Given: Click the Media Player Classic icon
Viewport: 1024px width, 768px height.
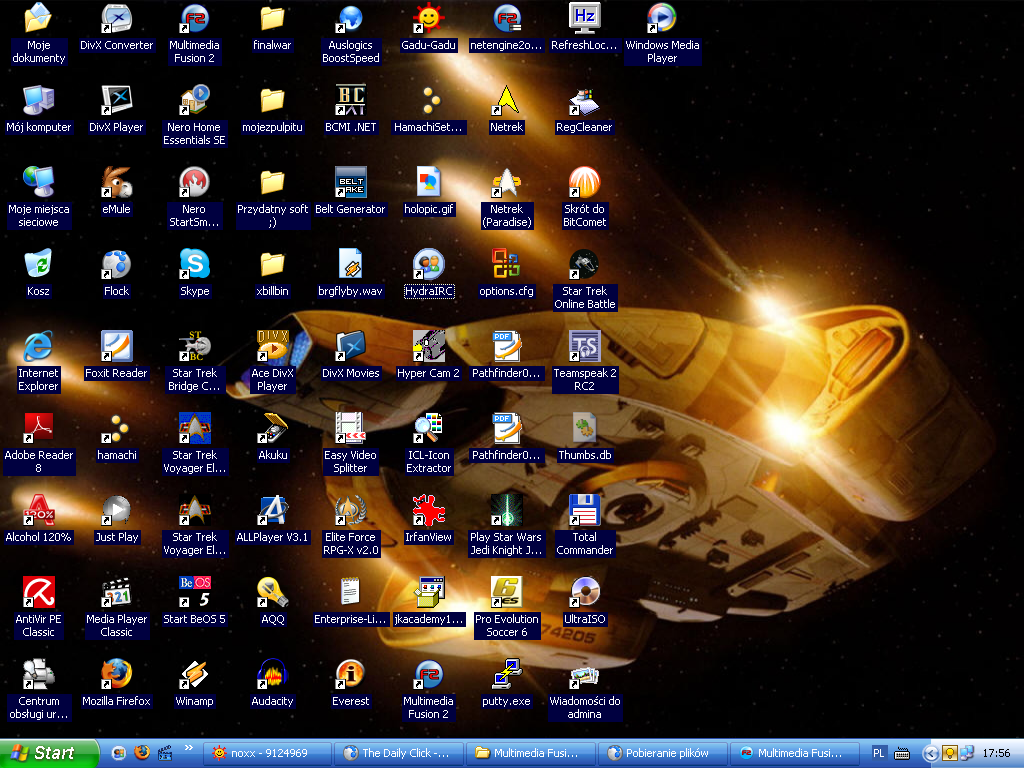Looking at the screenshot, I should tap(116, 592).
